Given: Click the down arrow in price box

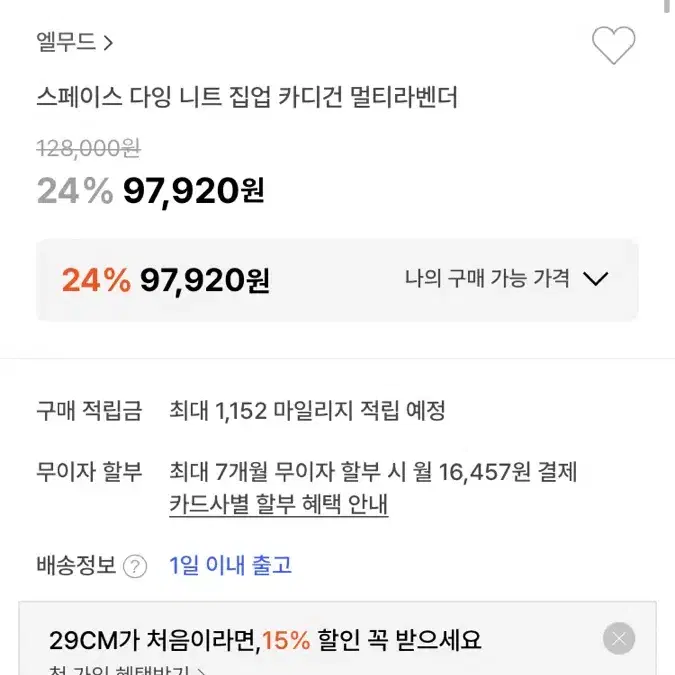Looking at the screenshot, I should click(x=596, y=279).
